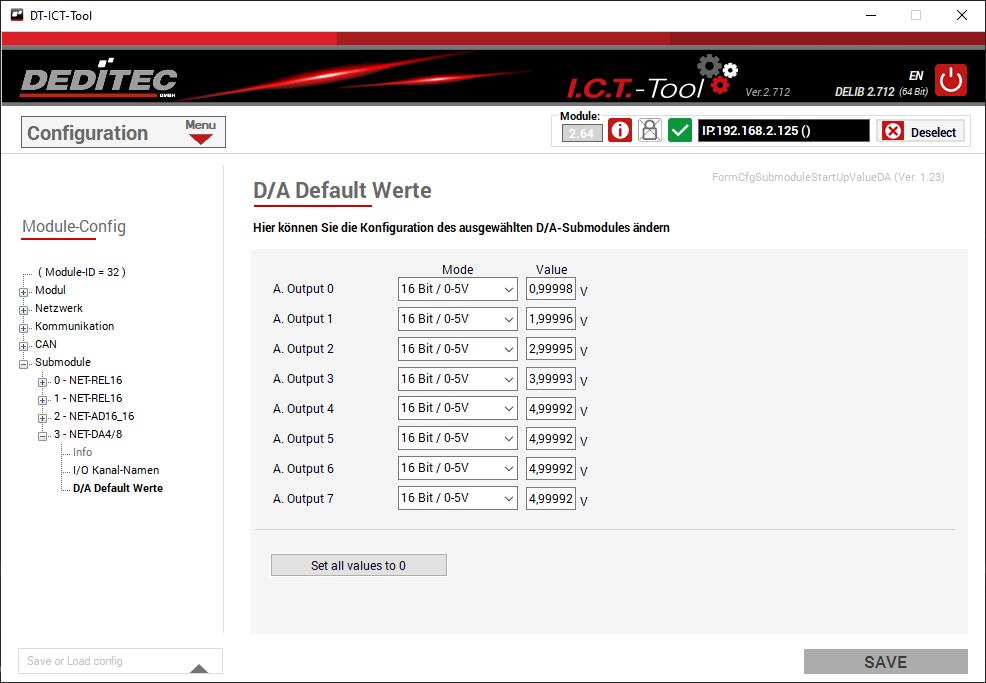This screenshot has height=683, width=986.
Task: Select I/O Kanal-Namen in the tree
Action: [x=116, y=470]
